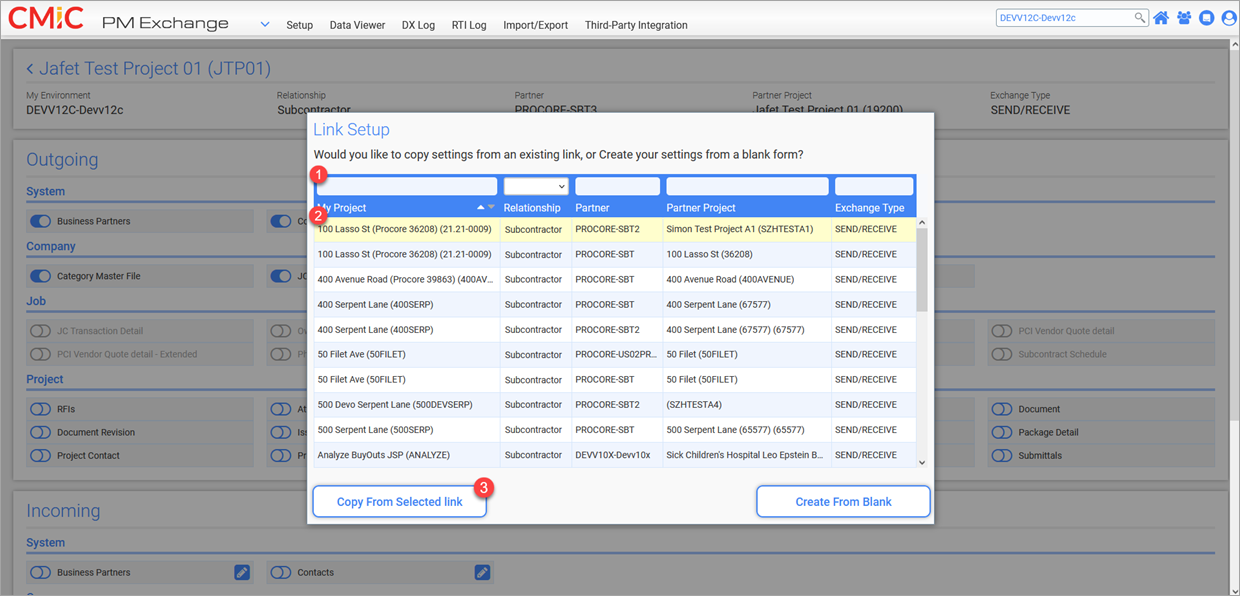
Task: Open the RTI Log page
Action: coord(469,25)
